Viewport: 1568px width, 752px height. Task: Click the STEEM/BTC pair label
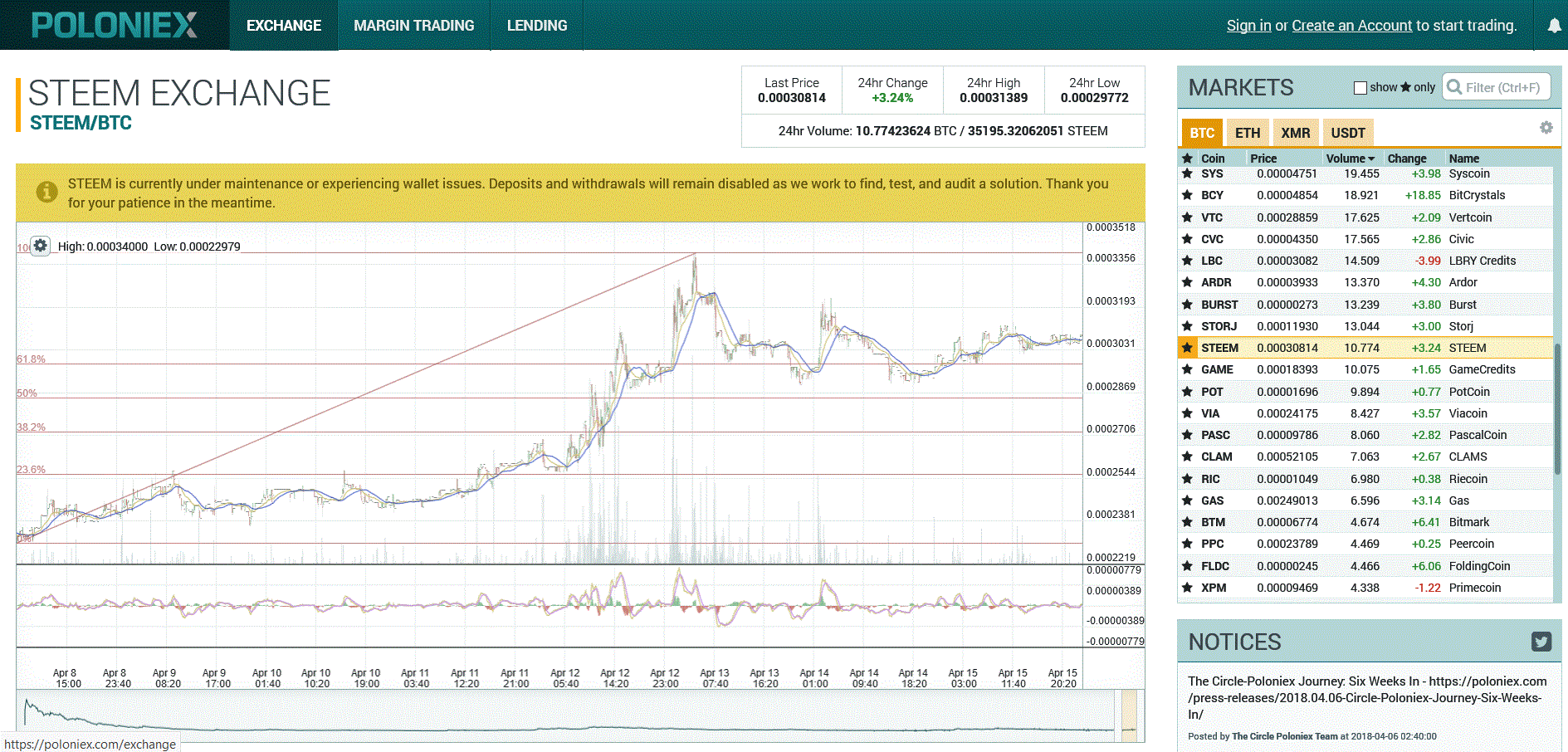[81, 123]
